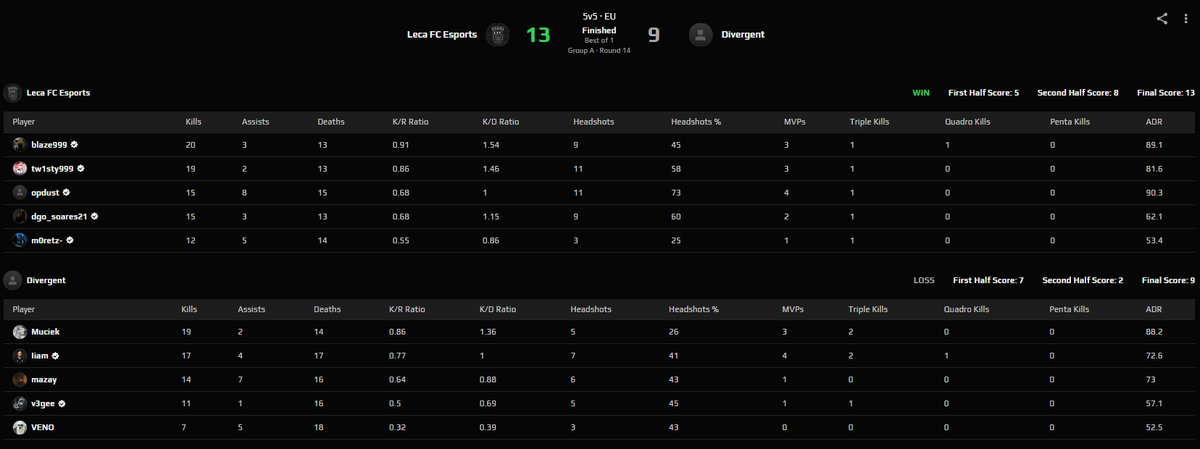This screenshot has width=1200, height=449.
Task: Click Divergent team name in header
Action: [x=743, y=35]
